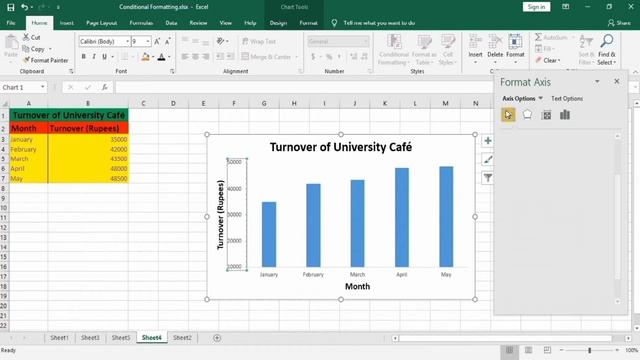The width and height of the screenshot is (640, 360).
Task: Select Page Layout view icon in status bar
Action: click(529, 350)
